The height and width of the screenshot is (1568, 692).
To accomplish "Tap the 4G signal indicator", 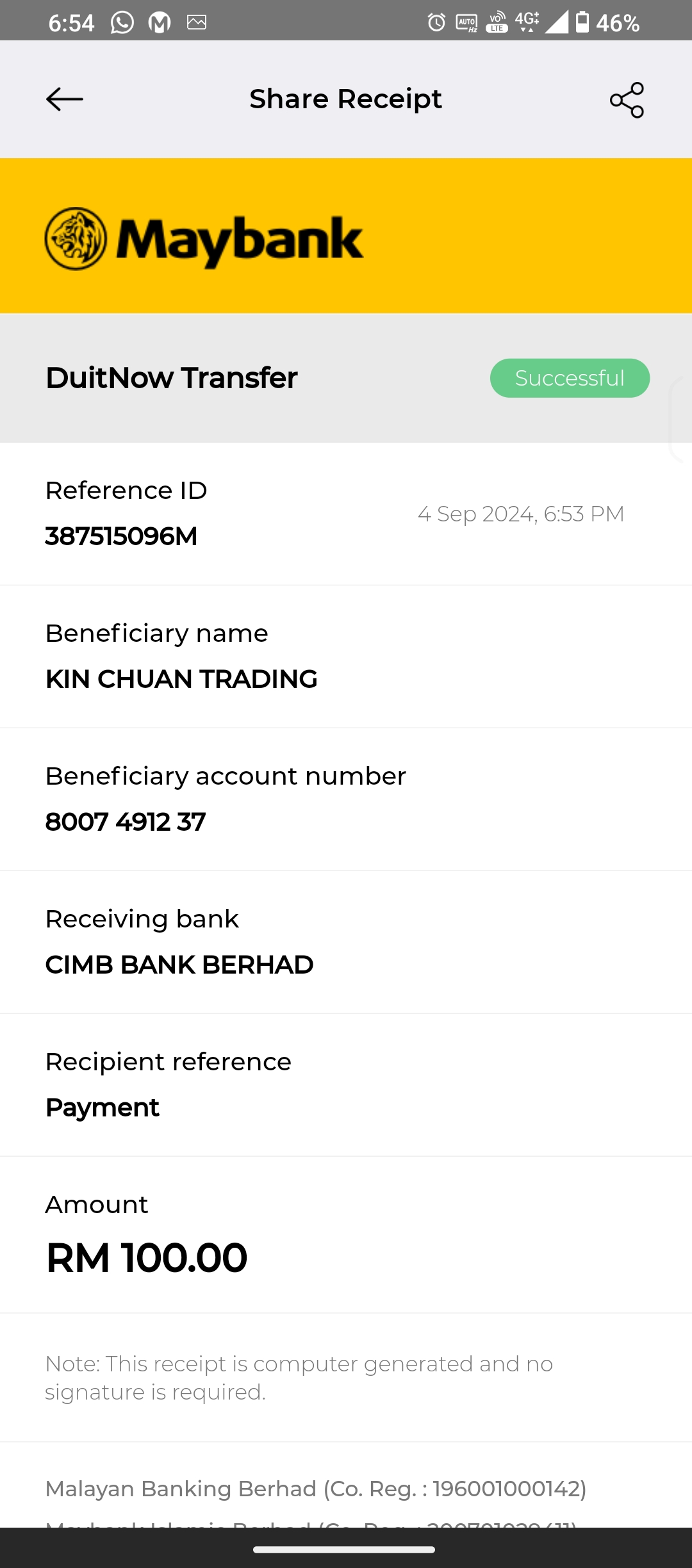I will click(x=527, y=20).
